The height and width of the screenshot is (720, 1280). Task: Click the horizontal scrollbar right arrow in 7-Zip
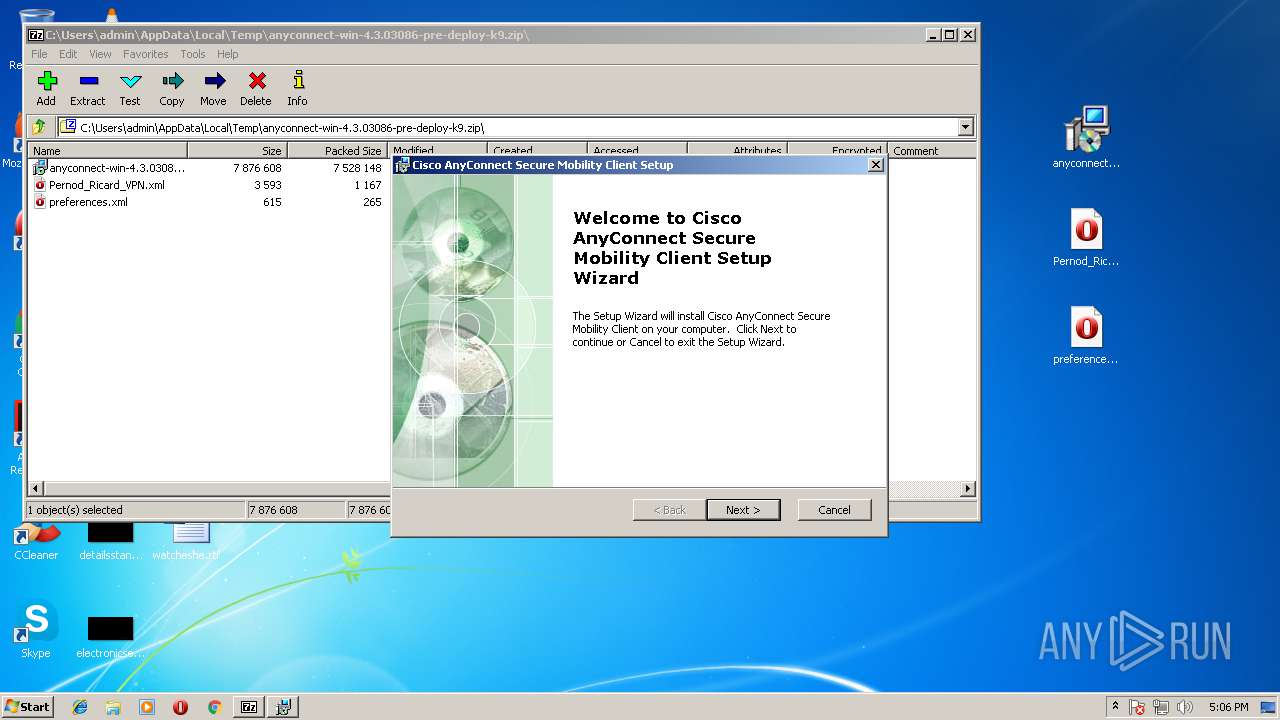967,489
